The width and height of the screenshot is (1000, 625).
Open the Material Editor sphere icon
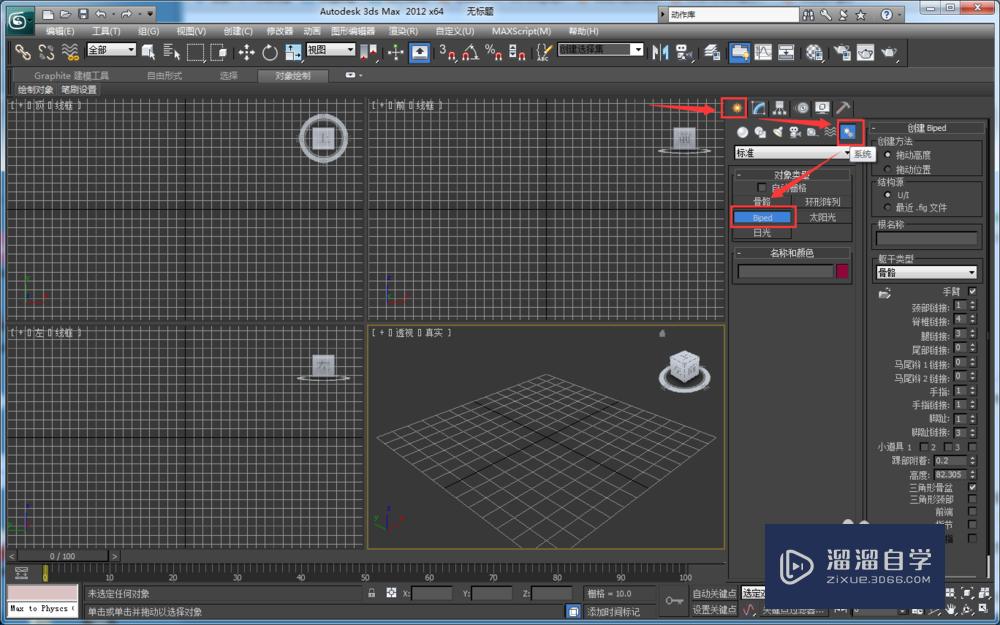pyautogui.click(x=814, y=52)
